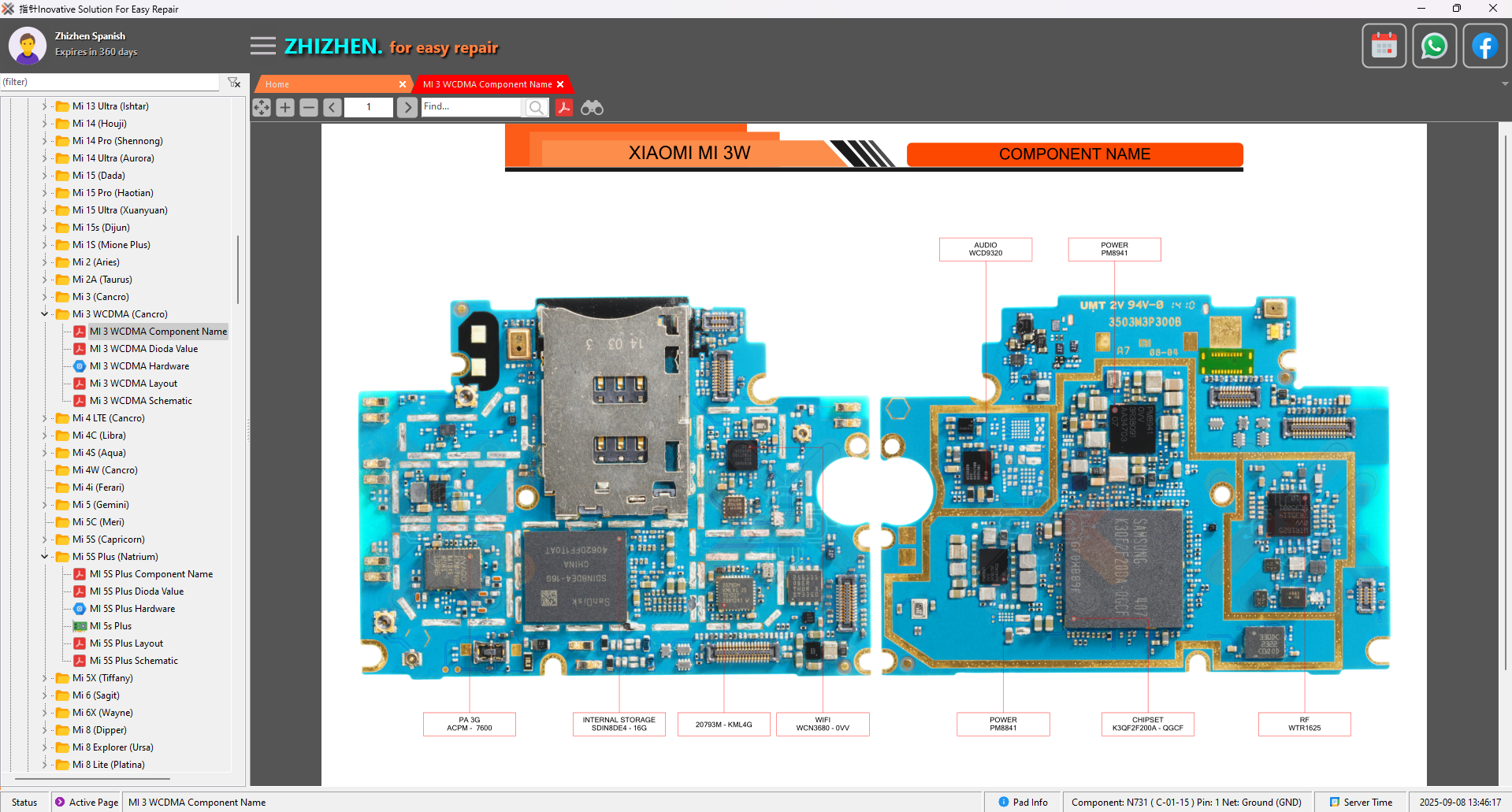Click the tree panel vertical scrollbar
The width and height of the screenshot is (1512, 812).
pyautogui.click(x=238, y=269)
